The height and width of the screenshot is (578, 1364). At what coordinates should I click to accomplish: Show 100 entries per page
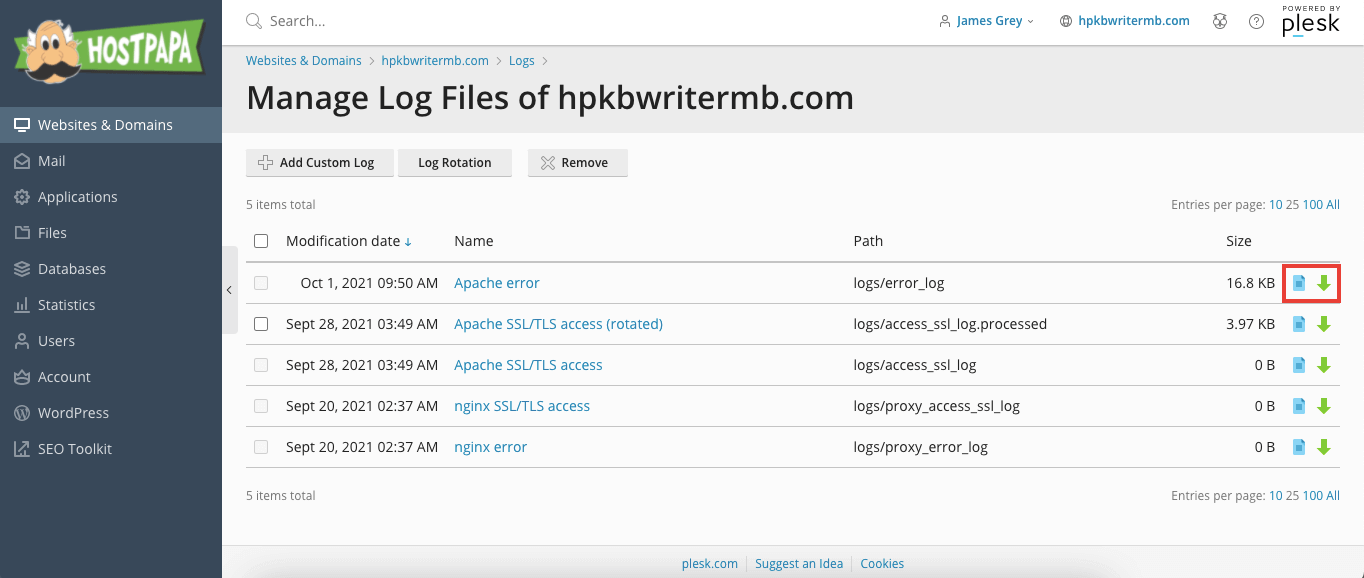click(1310, 204)
